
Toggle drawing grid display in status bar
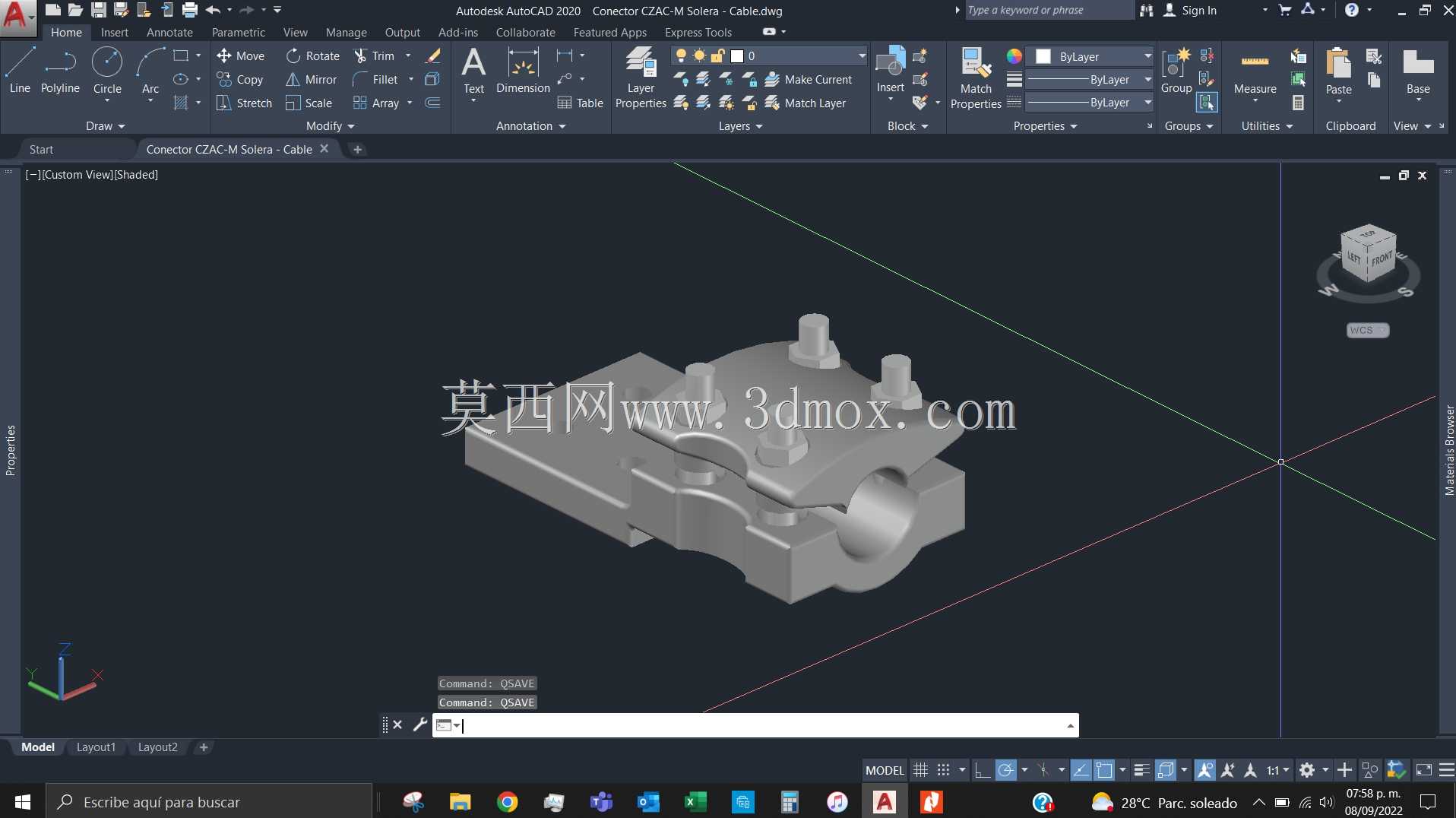[920, 770]
